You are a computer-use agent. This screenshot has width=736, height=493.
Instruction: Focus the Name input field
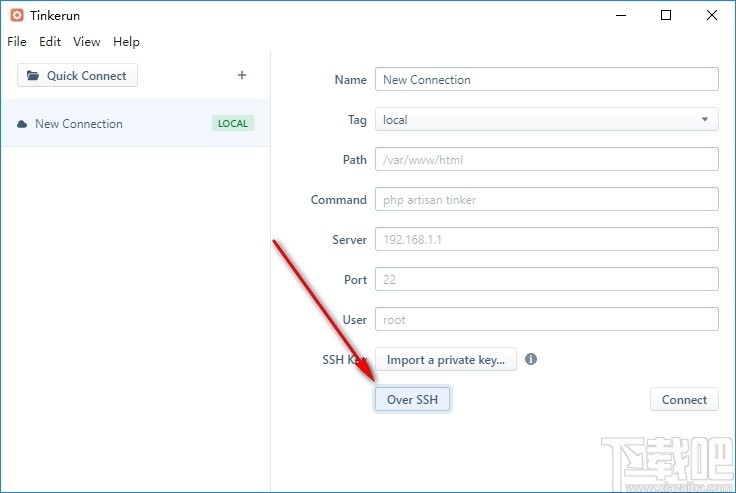pos(547,79)
